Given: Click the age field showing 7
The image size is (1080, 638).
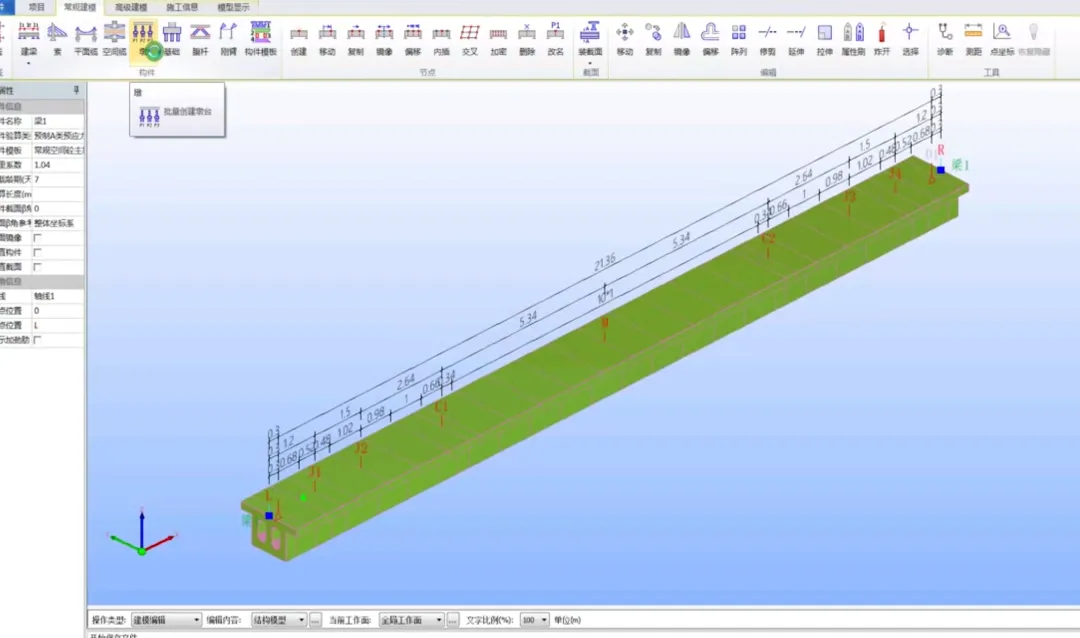Looking at the screenshot, I should [x=58, y=179].
